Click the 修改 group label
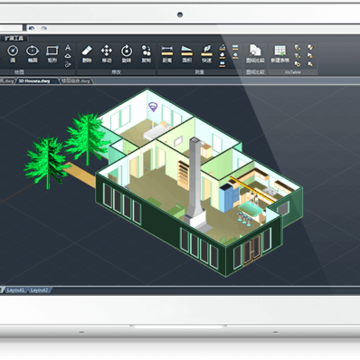Image resolution: width=360 pixels, height=360 pixels. coord(116,72)
